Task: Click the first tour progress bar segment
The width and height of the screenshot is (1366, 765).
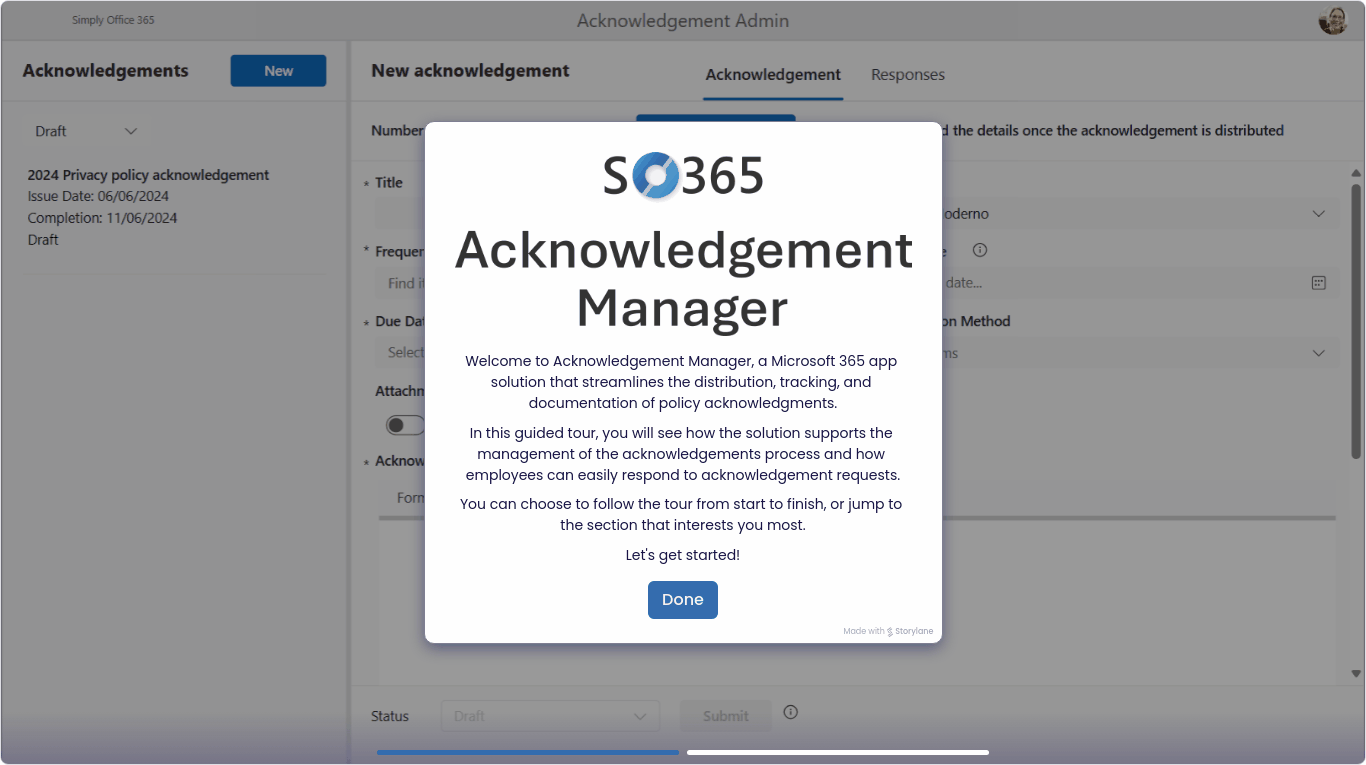Action: pos(528,752)
